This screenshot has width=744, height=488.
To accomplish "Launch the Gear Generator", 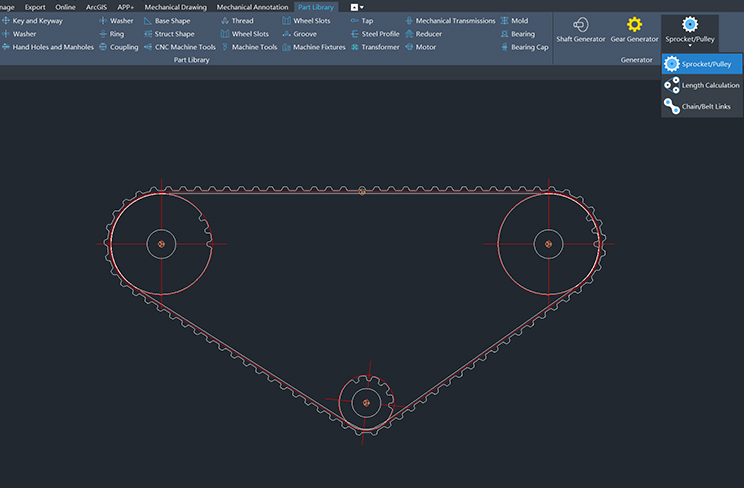I will (x=634, y=30).
